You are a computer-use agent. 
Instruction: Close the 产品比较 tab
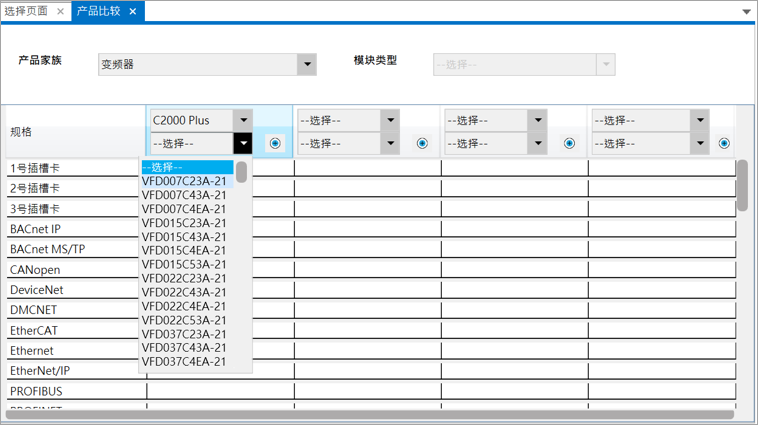(x=133, y=11)
